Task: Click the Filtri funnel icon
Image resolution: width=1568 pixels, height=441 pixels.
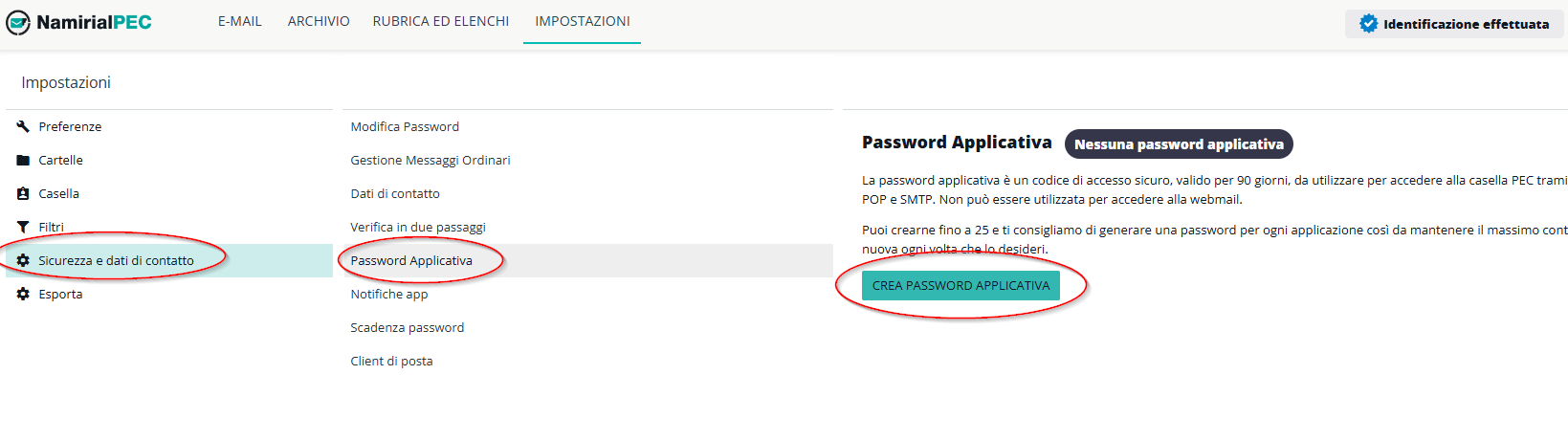Action: 23,227
